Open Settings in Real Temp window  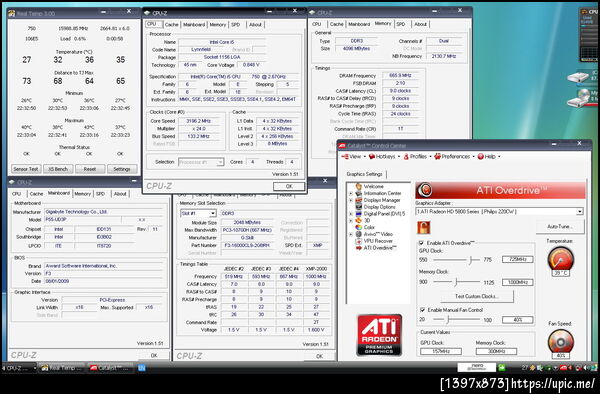122,169
